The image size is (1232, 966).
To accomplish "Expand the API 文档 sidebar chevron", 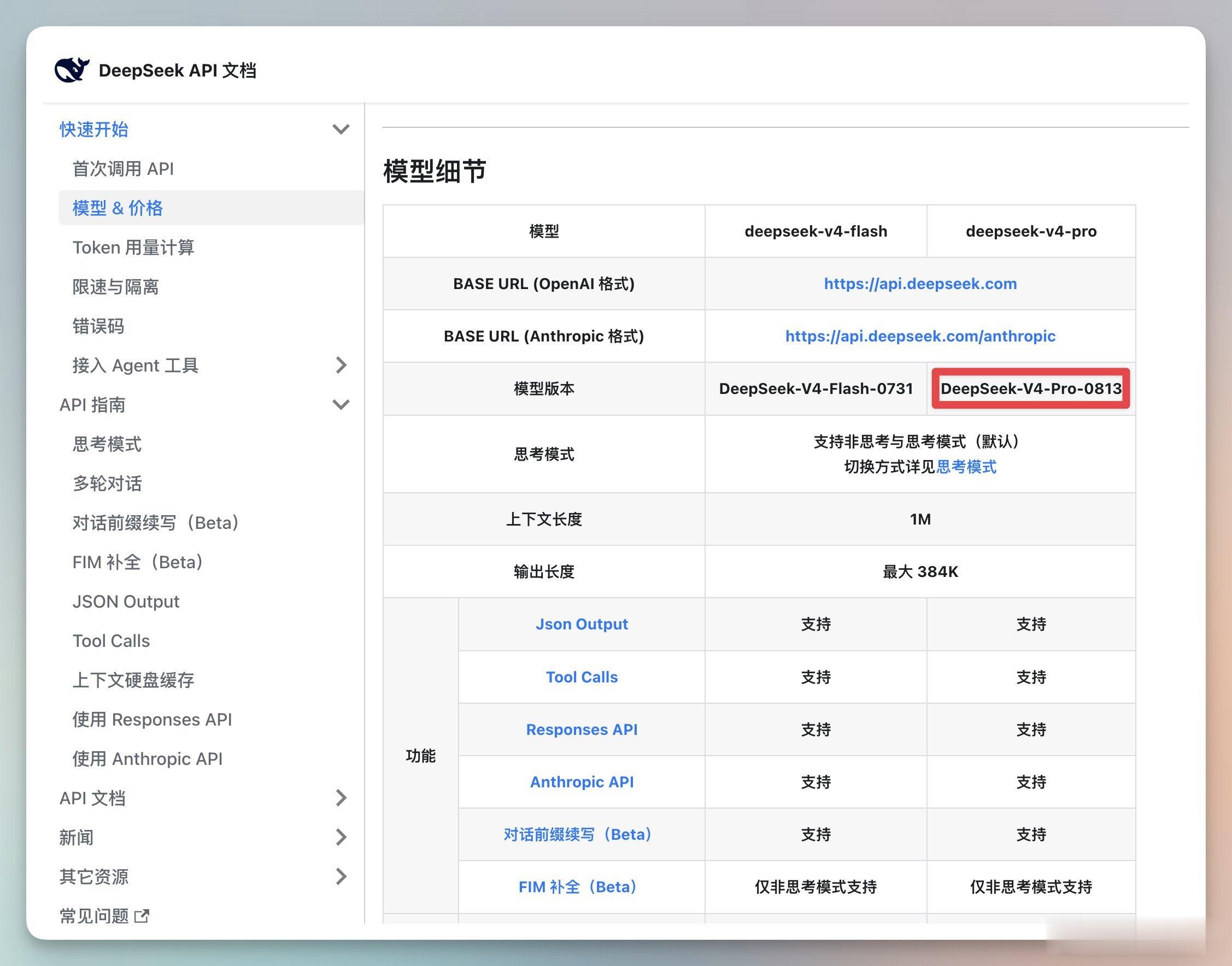I will click(341, 798).
